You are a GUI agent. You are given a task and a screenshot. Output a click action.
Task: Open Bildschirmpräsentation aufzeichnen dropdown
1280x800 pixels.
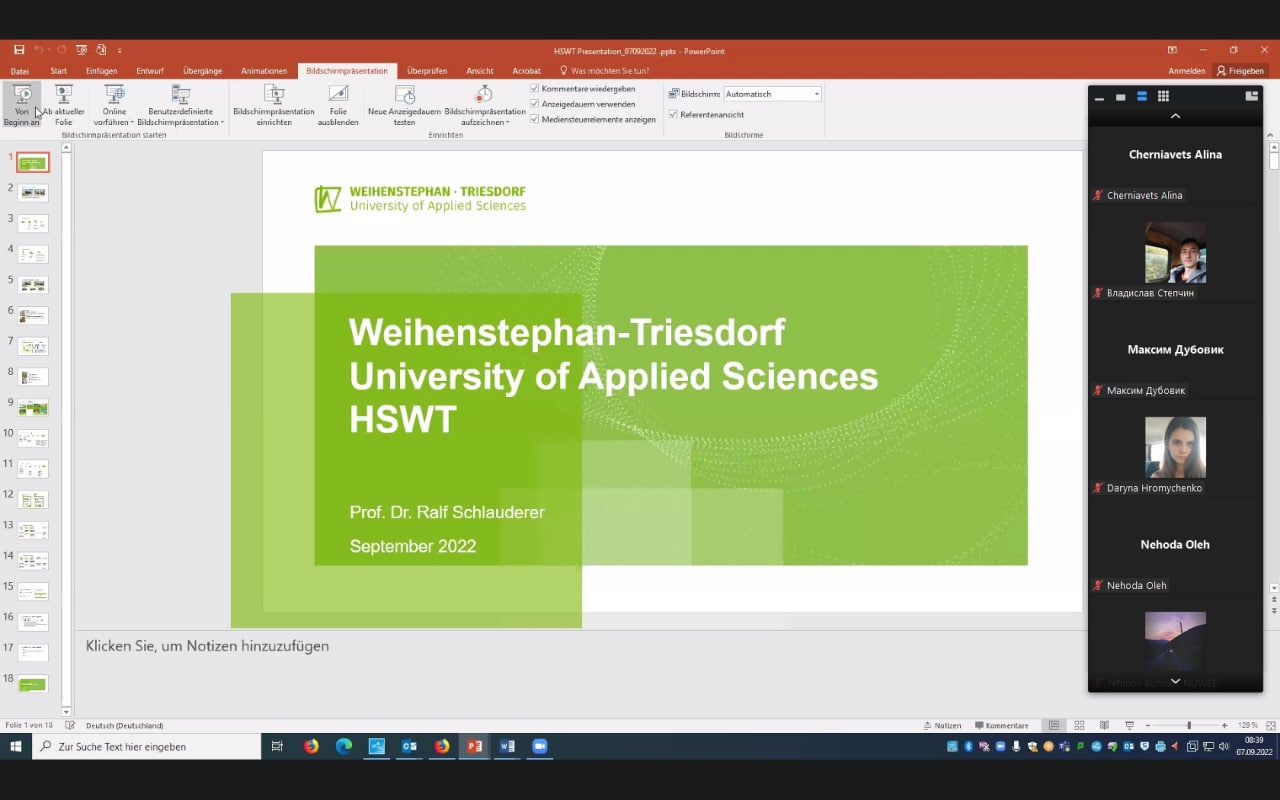(x=485, y=105)
